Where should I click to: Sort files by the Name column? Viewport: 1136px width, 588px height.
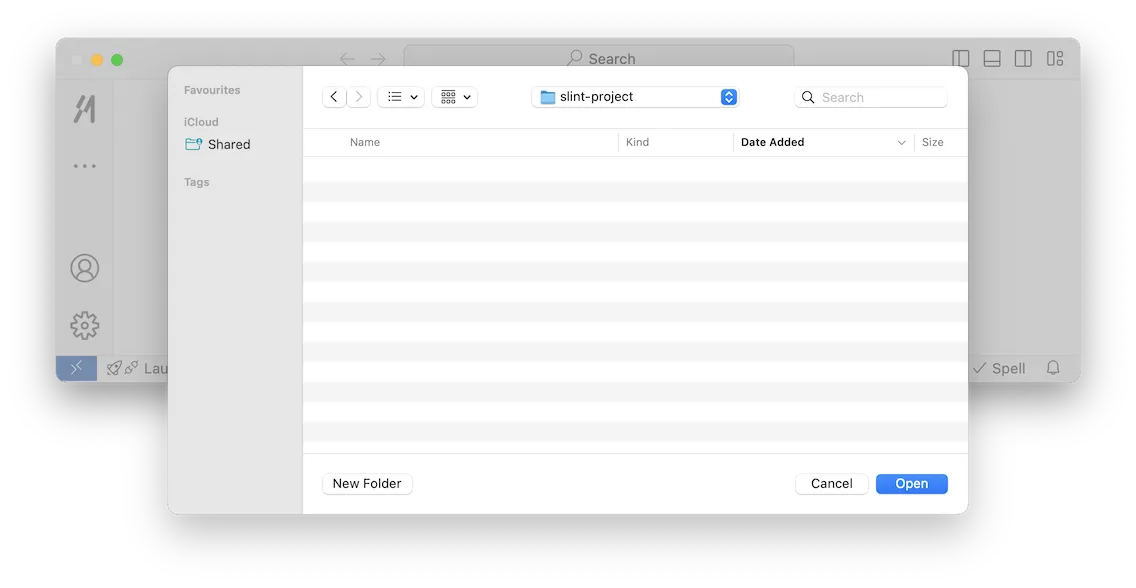point(365,142)
